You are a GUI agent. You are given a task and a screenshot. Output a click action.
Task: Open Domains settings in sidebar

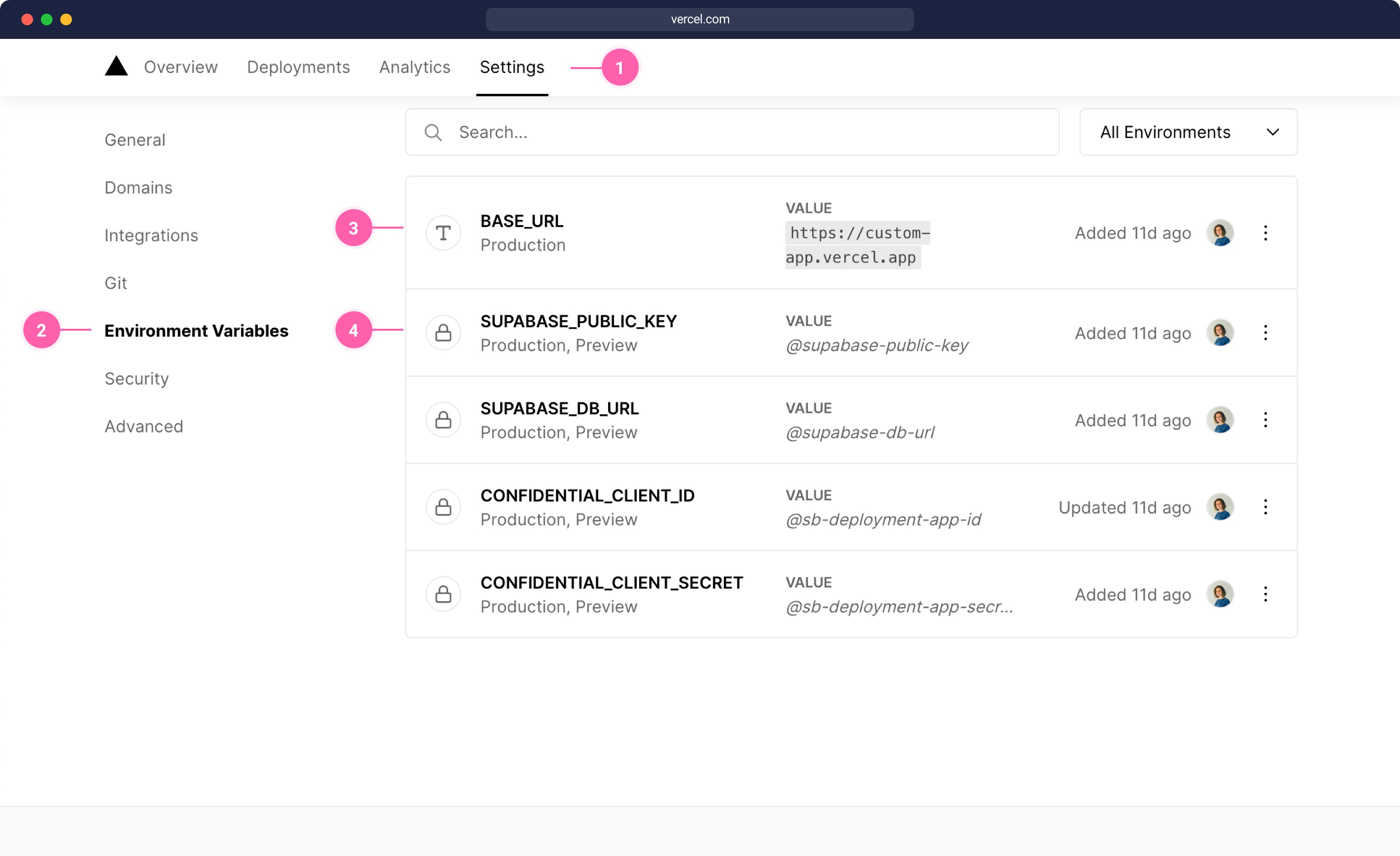click(138, 188)
